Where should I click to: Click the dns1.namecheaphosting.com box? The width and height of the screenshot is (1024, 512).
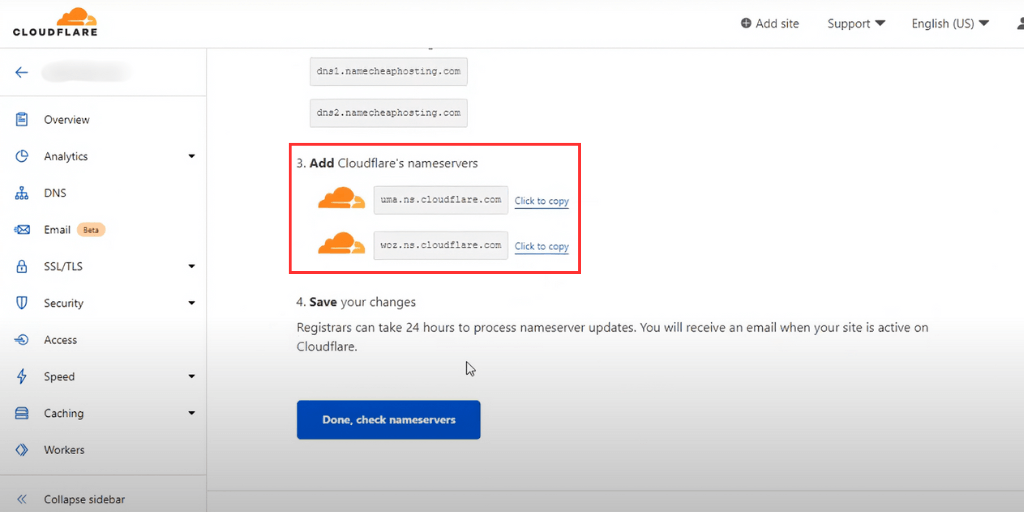[389, 72]
